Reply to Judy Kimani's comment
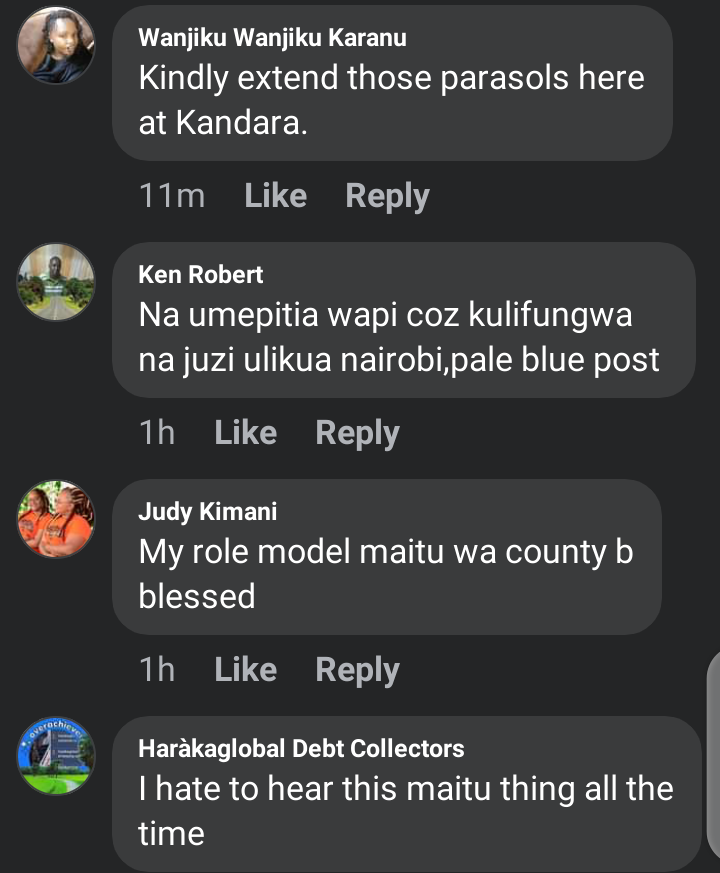The image size is (720, 873). tap(357, 670)
